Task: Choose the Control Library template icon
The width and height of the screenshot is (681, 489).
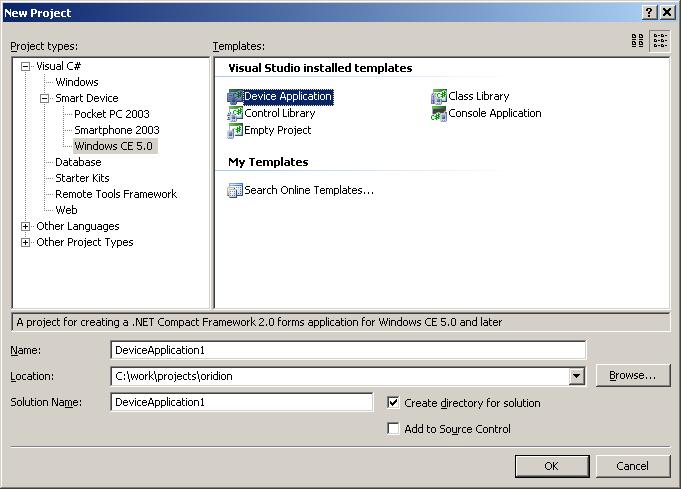Action: pyautogui.click(x=235, y=114)
